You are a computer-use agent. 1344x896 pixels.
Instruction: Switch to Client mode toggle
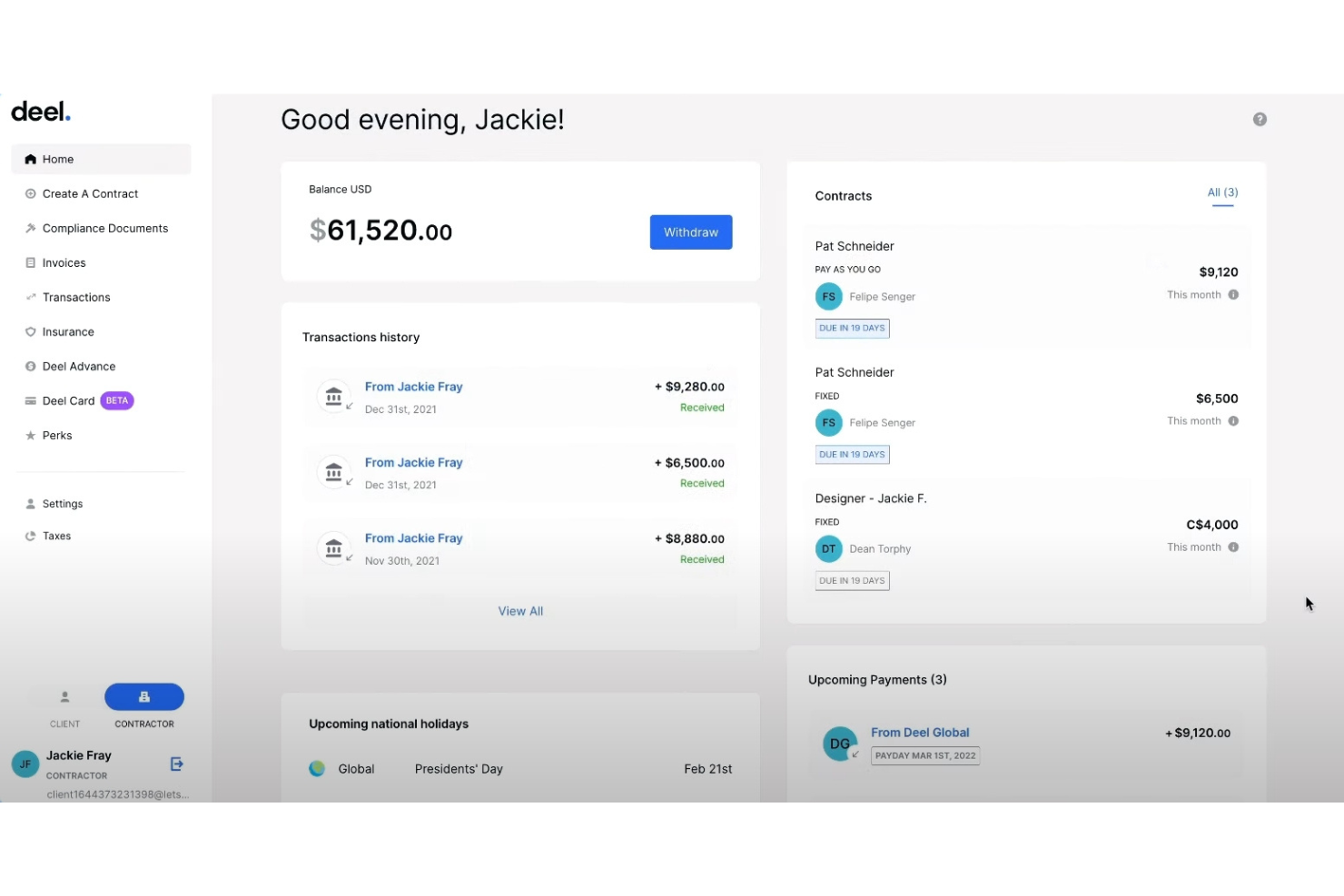pos(64,697)
